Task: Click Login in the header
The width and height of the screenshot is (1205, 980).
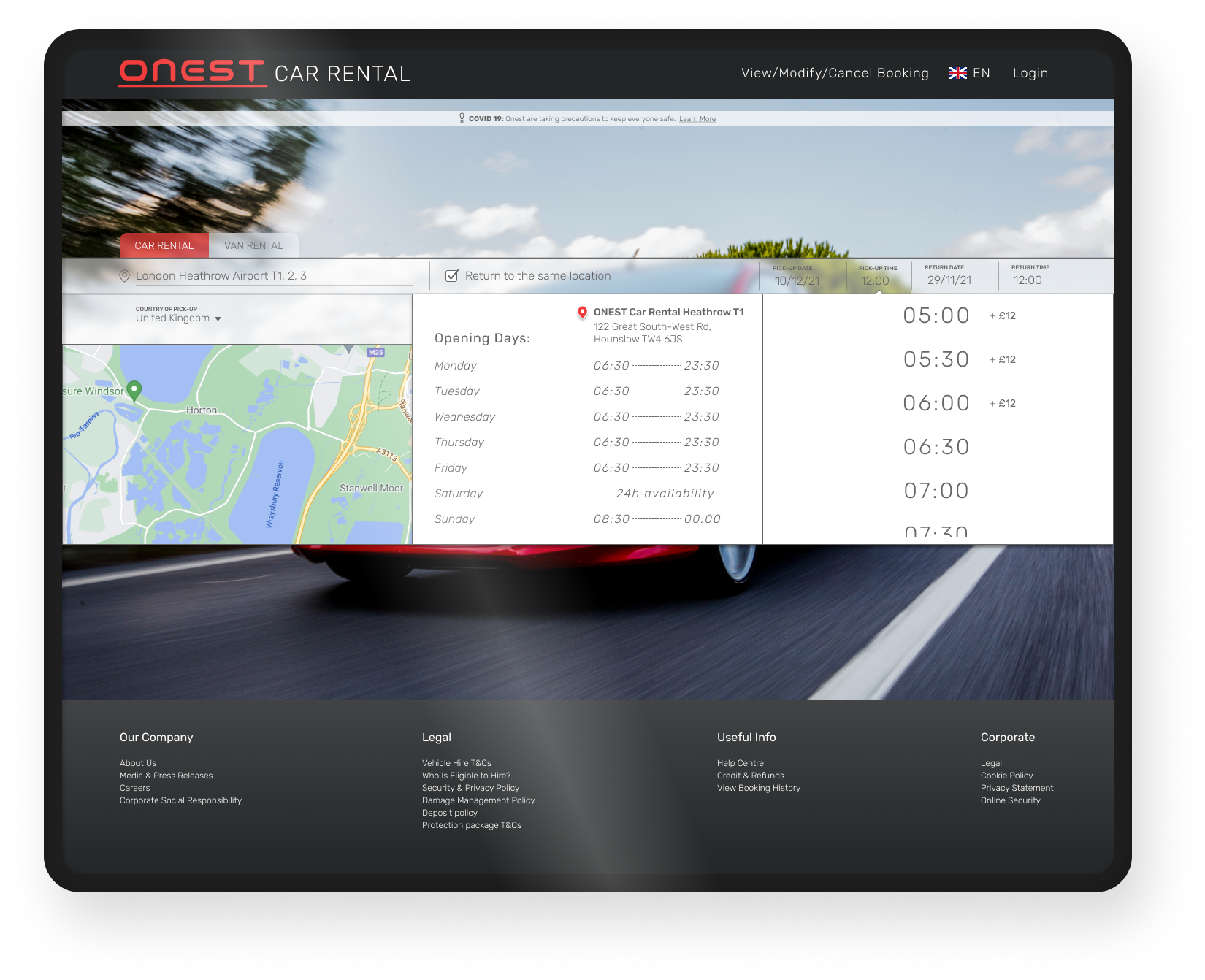Action: click(1030, 73)
